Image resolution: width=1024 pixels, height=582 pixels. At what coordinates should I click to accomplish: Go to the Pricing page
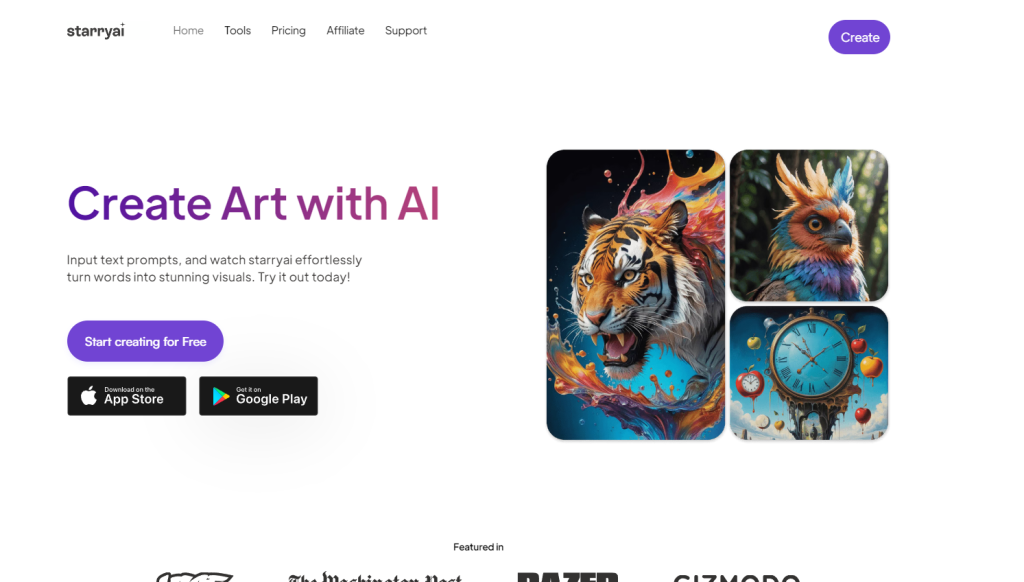click(x=288, y=31)
